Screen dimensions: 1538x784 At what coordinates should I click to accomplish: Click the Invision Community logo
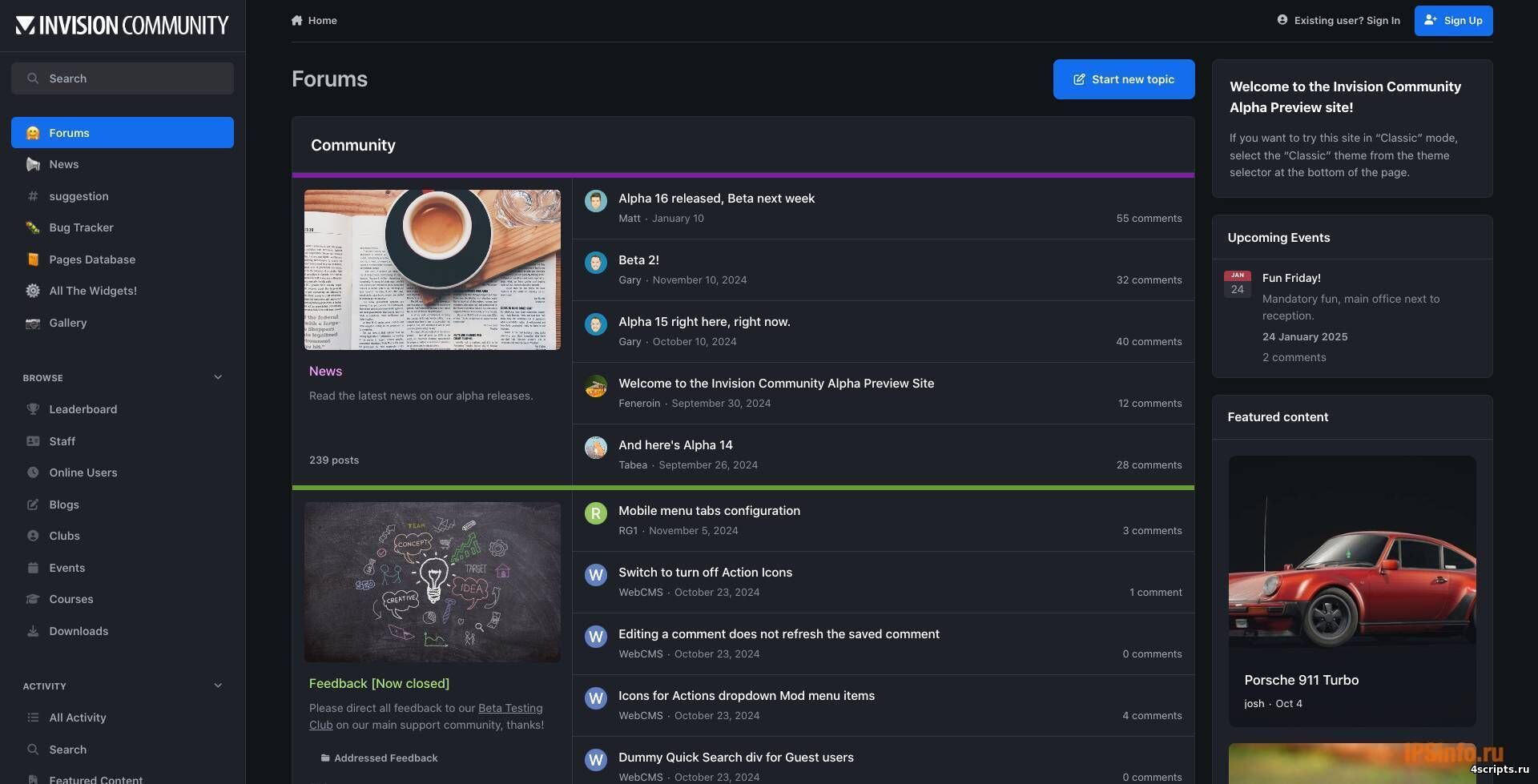tap(123, 26)
